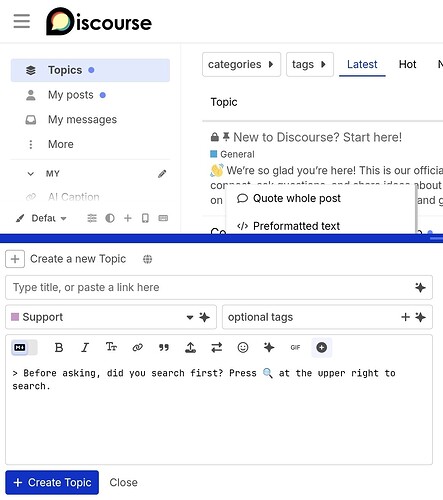Click the Support category color square

tap(15, 317)
